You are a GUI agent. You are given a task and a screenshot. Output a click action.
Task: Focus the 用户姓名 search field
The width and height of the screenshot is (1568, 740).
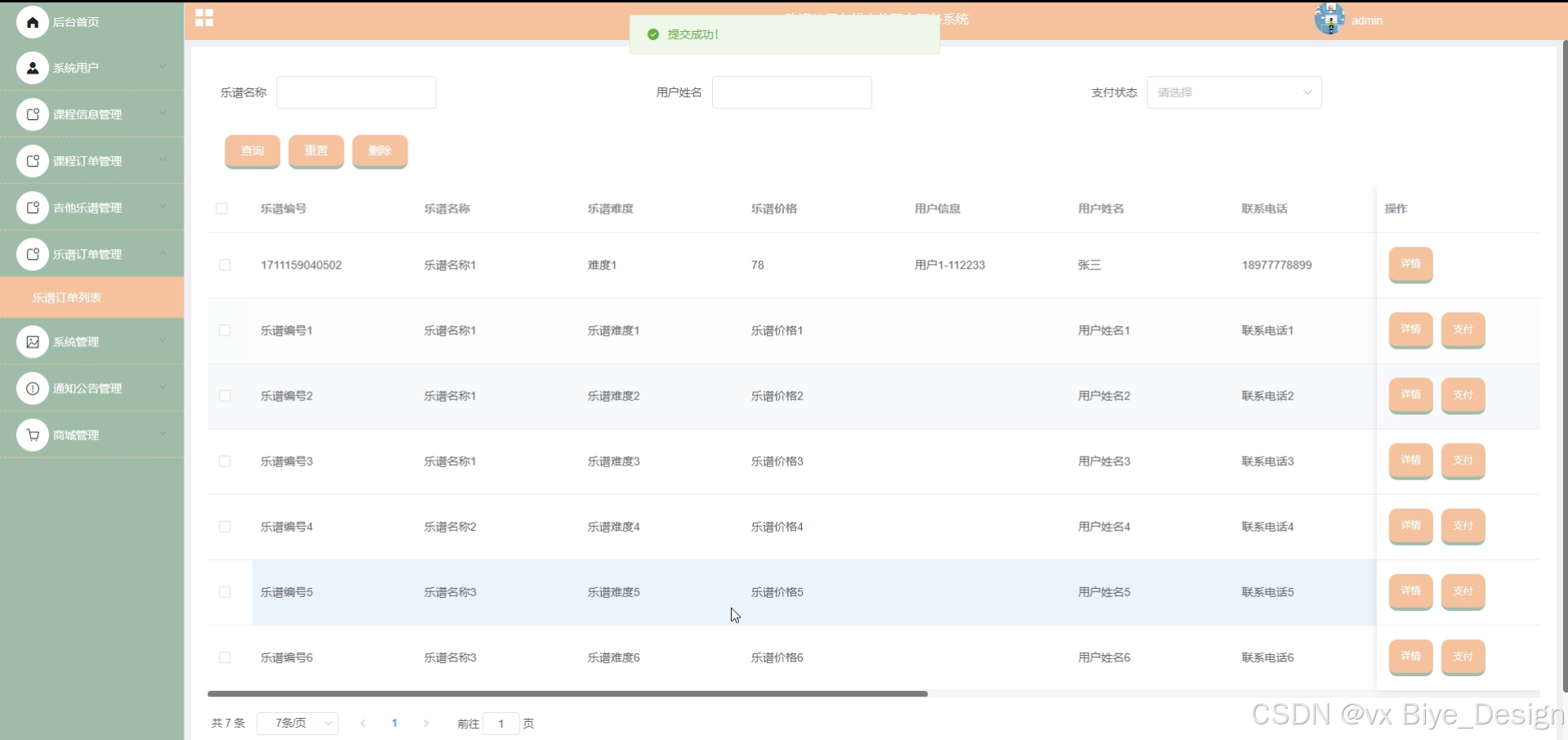click(791, 92)
